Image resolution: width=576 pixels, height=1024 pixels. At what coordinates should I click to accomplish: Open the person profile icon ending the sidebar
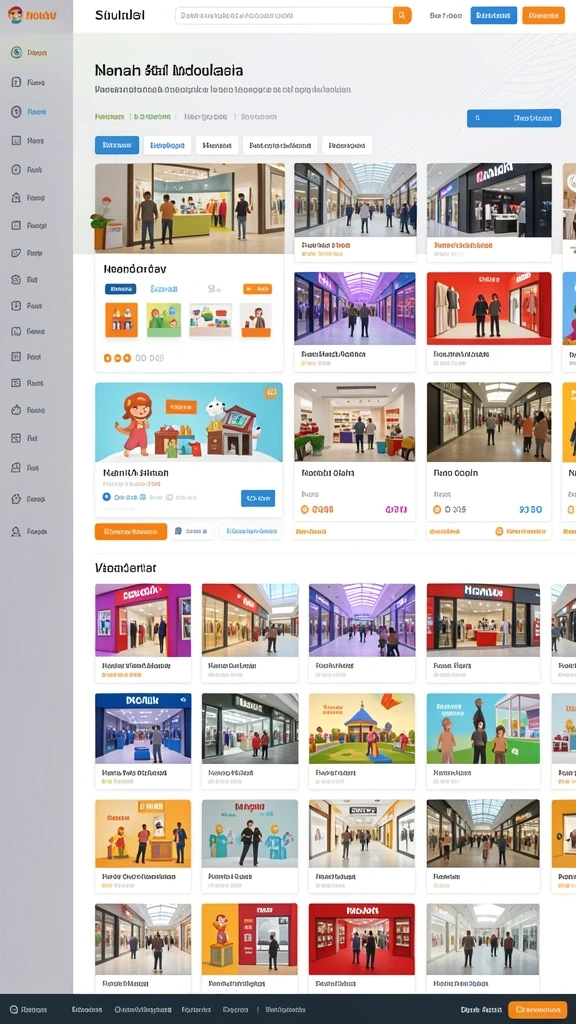click(x=16, y=532)
